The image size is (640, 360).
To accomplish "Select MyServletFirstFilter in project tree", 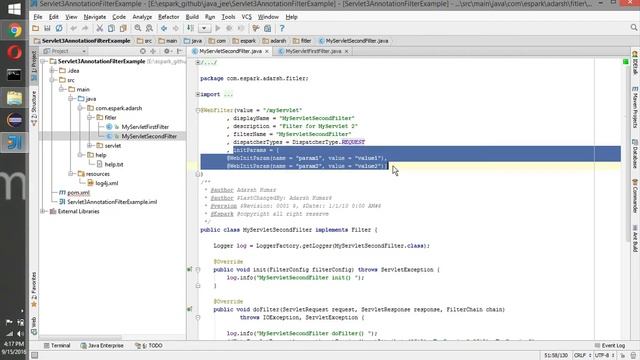I will coord(145,127).
